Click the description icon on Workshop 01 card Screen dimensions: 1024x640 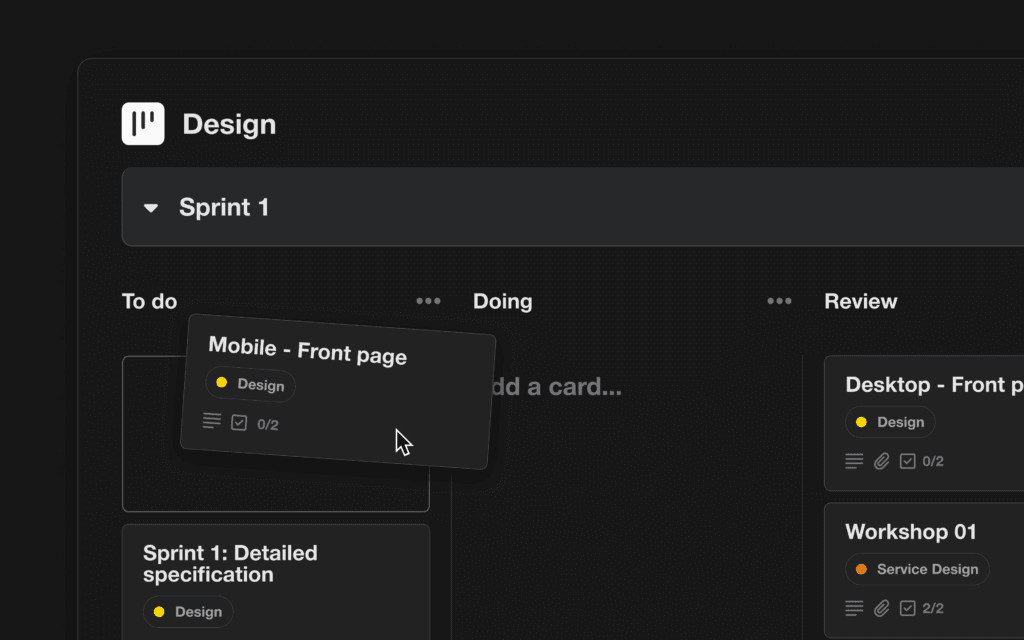pyautogui.click(x=854, y=608)
